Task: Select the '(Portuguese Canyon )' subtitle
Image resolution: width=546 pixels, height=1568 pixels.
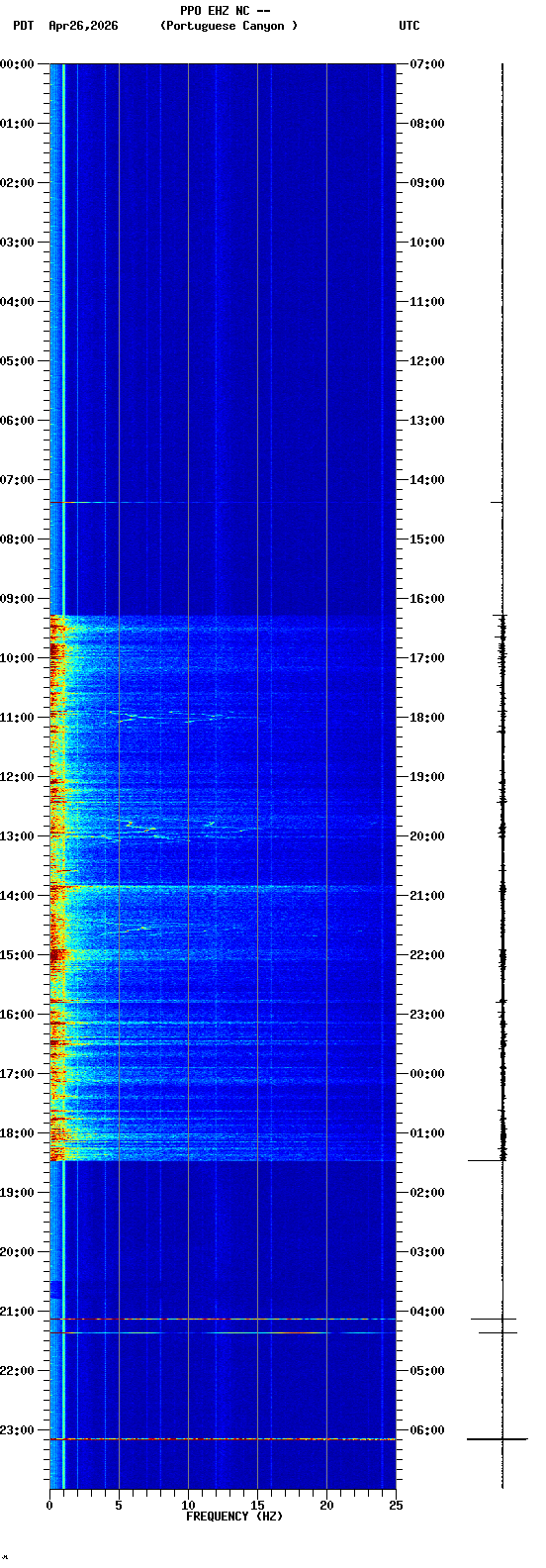Action: (x=228, y=26)
